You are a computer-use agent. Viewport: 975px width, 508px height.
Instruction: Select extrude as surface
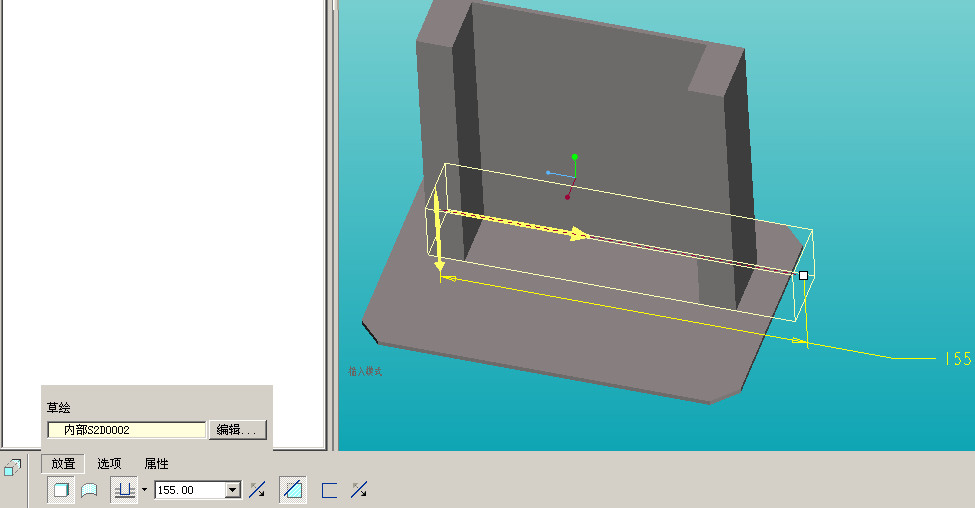click(89, 490)
